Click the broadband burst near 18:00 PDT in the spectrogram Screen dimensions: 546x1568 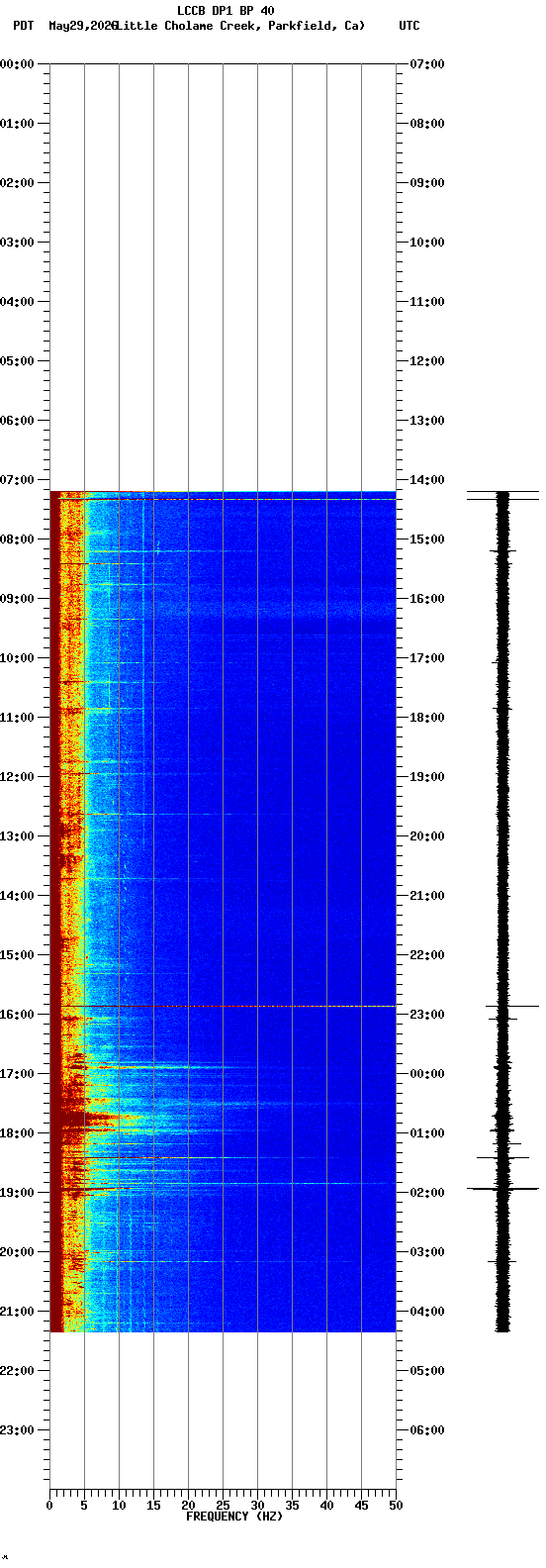point(99,1120)
